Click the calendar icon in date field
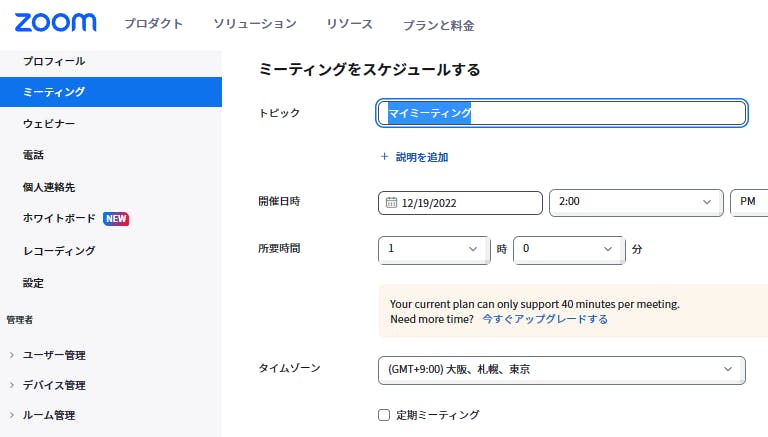 pos(391,202)
